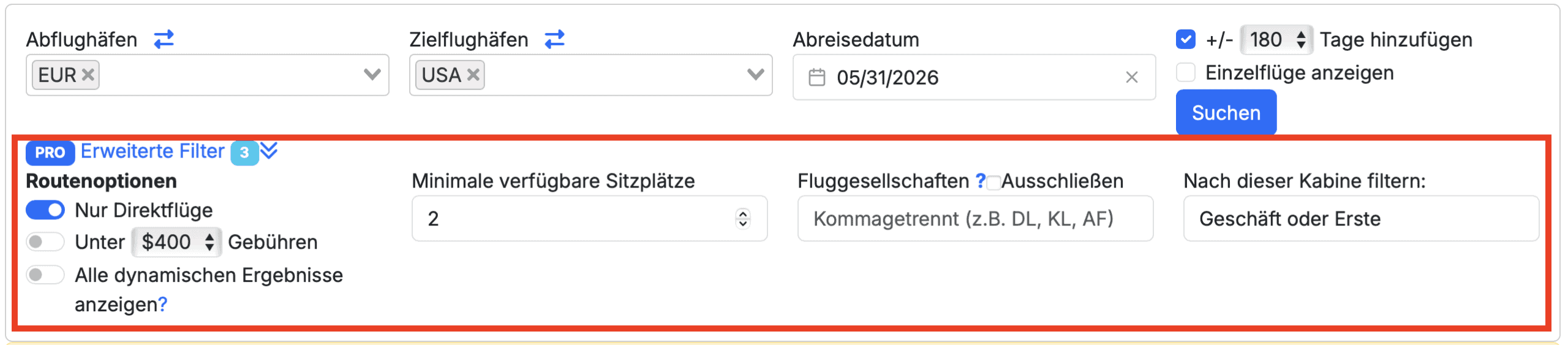Clear the departure date field
The width and height of the screenshot is (1568, 345).
point(1131,77)
